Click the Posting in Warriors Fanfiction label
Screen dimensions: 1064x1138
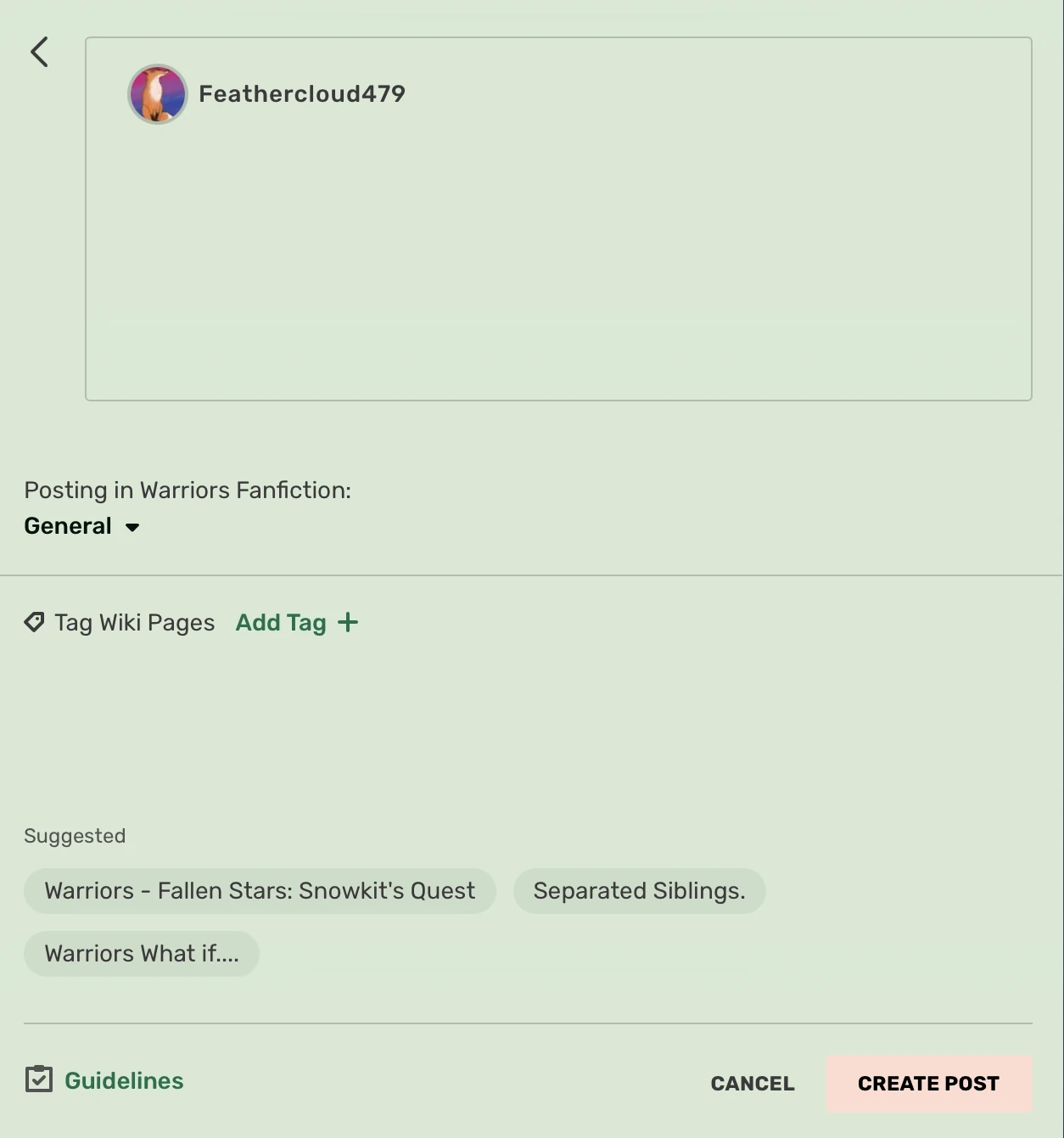tap(188, 491)
